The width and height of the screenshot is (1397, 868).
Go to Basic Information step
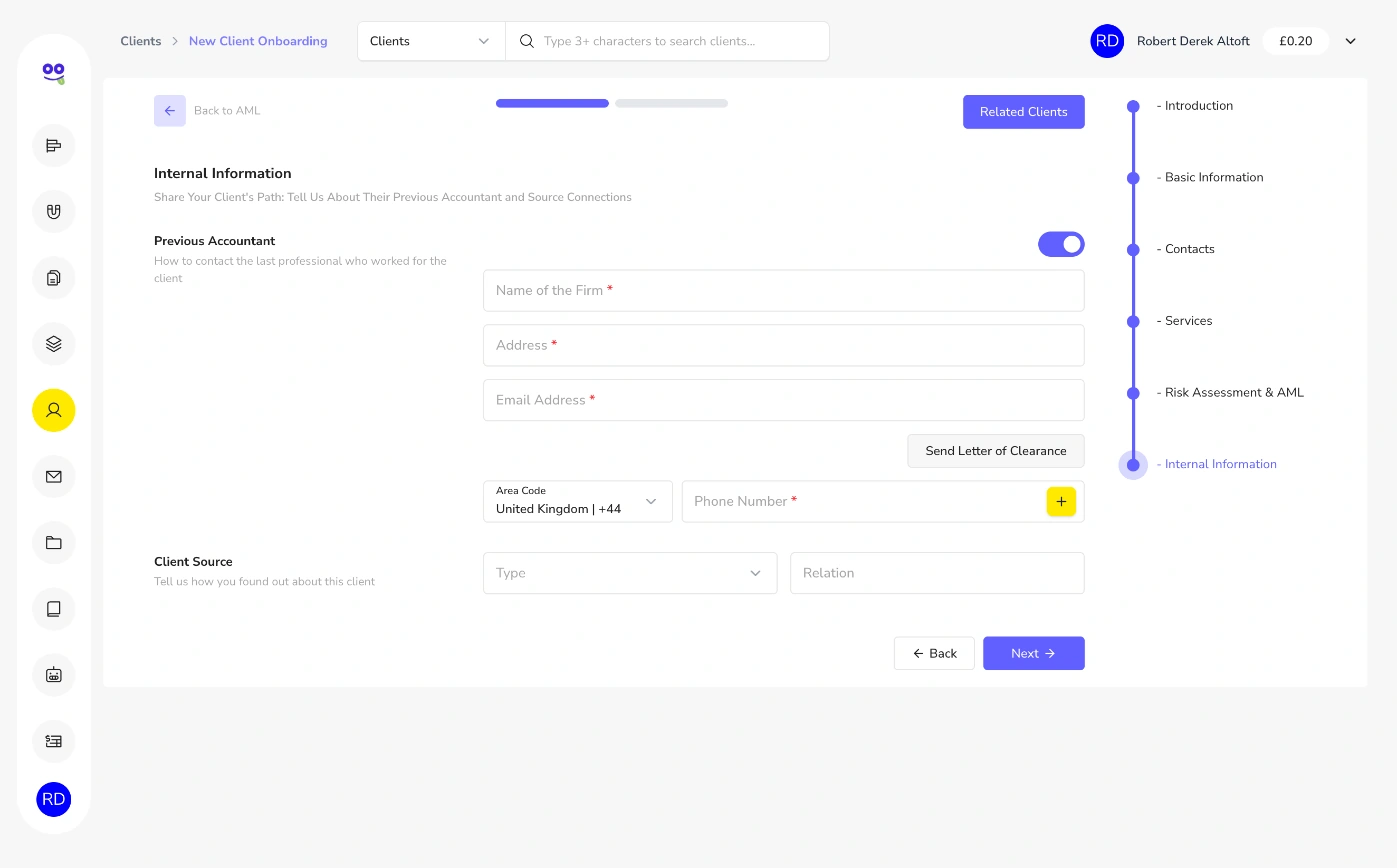coord(1214,177)
